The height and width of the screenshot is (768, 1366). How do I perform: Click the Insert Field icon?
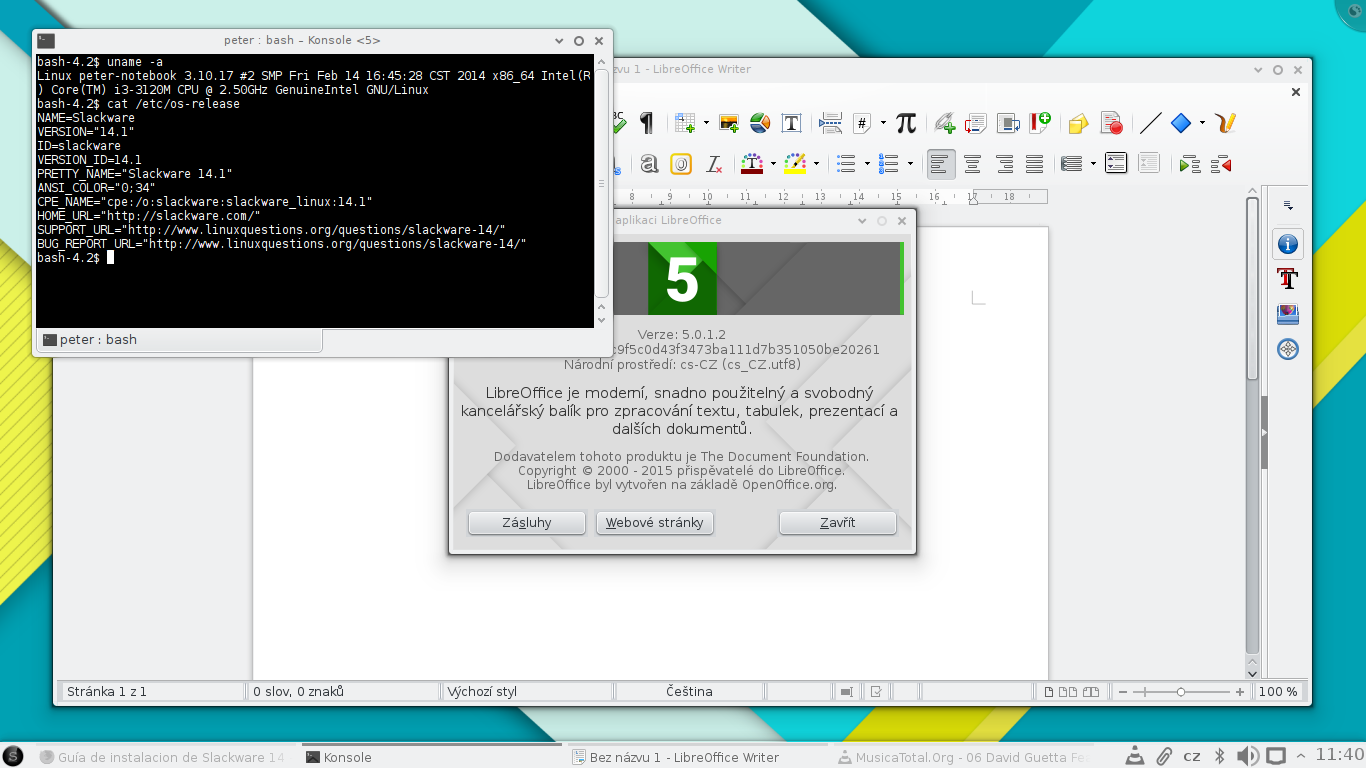(x=862, y=123)
